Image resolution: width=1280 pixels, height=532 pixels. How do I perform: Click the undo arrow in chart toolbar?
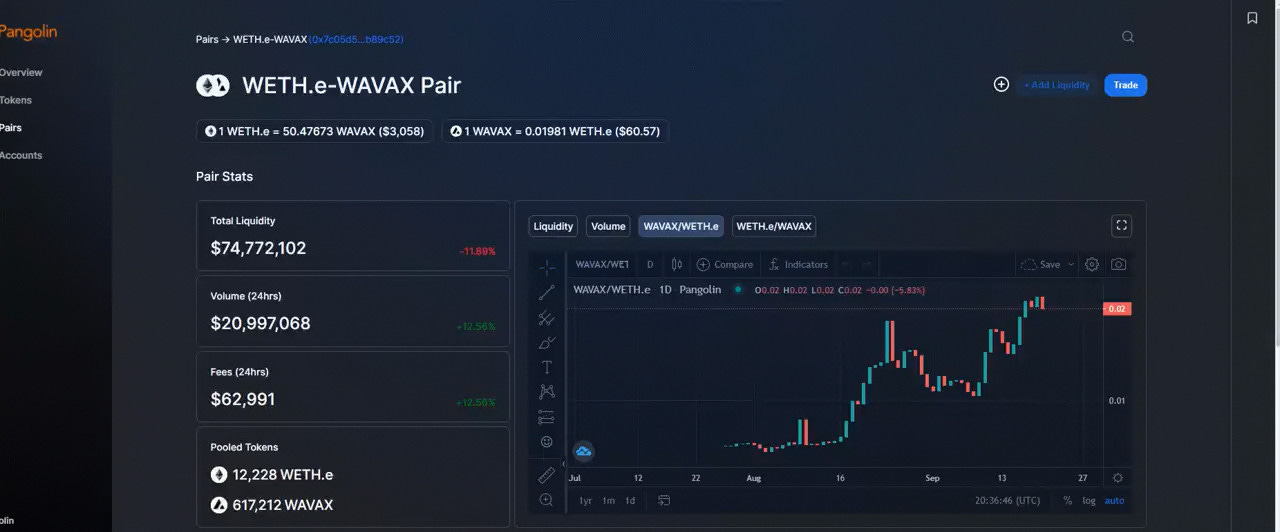pyautogui.click(x=846, y=265)
